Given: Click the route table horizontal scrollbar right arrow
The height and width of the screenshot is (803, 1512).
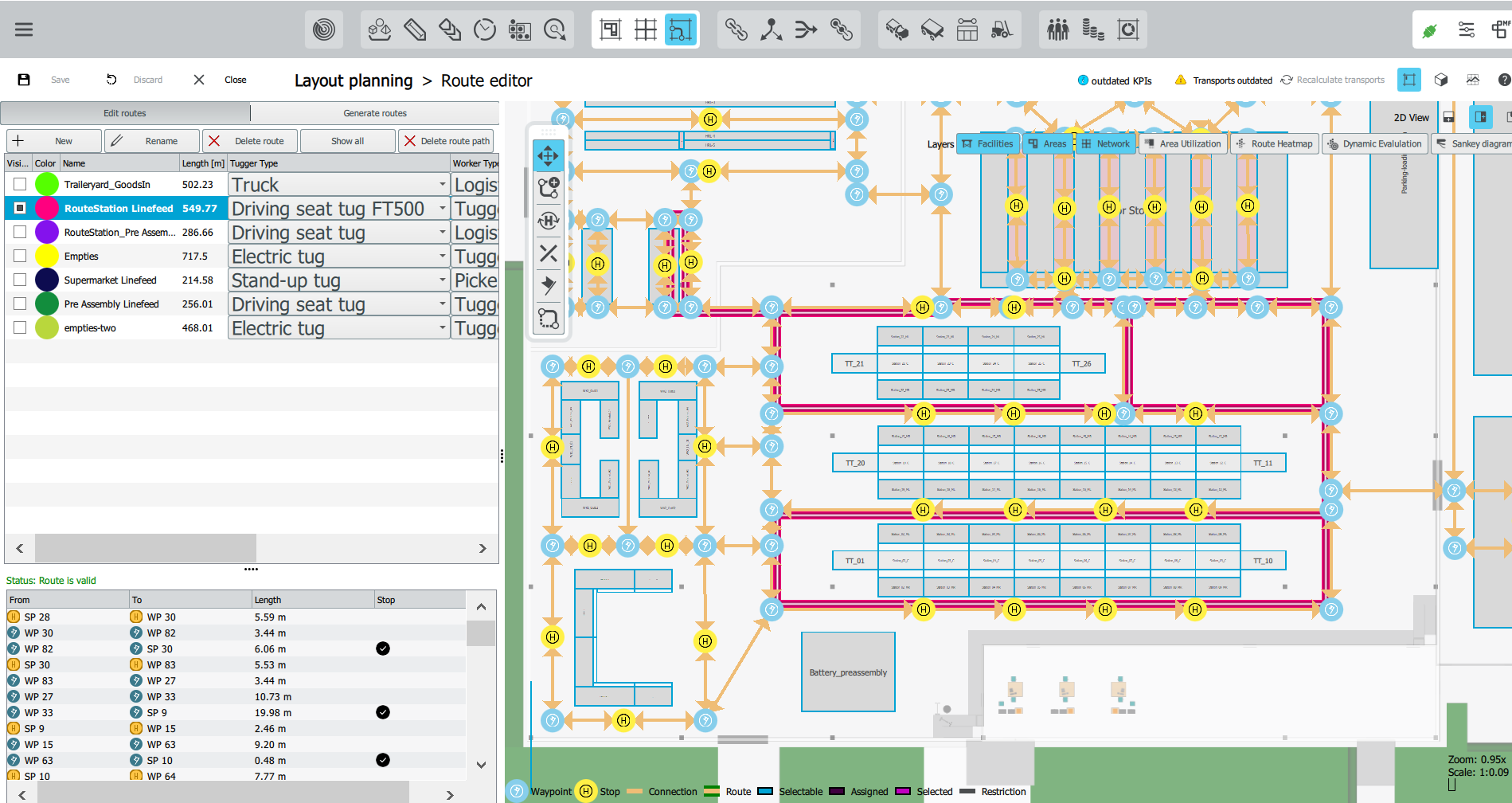Looking at the screenshot, I should click(482, 548).
